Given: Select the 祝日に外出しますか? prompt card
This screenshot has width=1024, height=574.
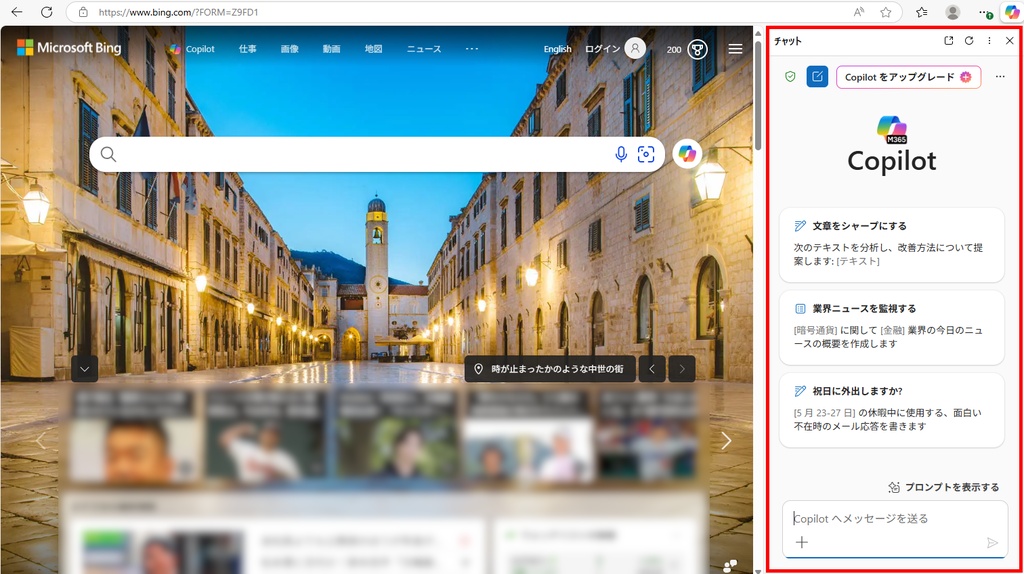Looking at the screenshot, I should tap(891, 410).
